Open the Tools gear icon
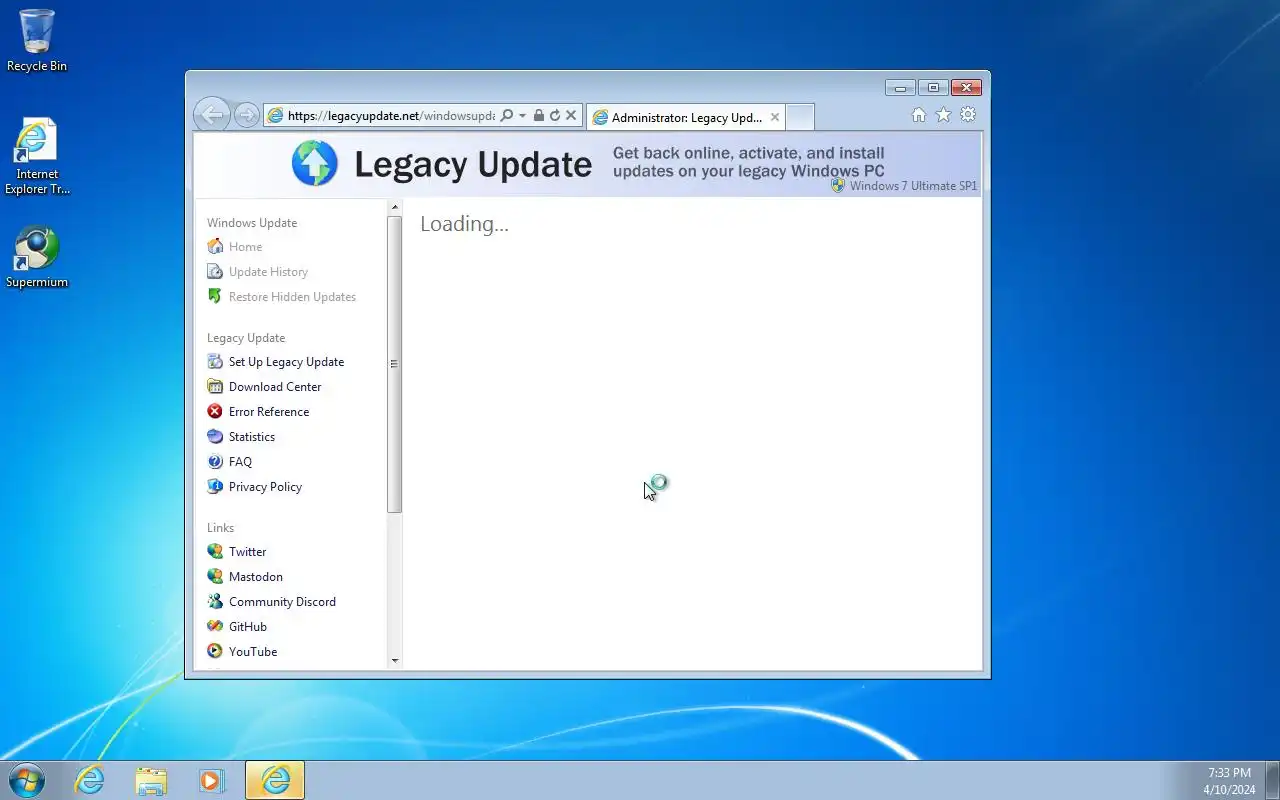This screenshot has height=800, width=1280. click(968, 115)
